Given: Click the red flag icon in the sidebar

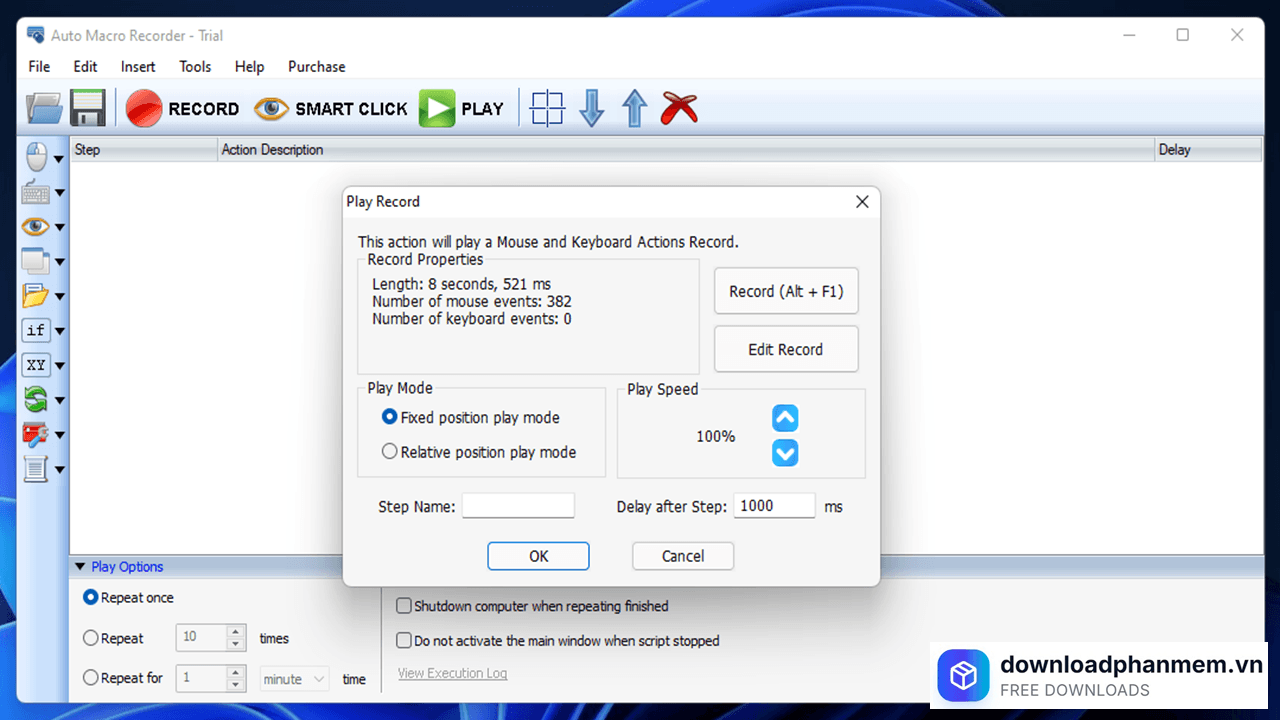Looking at the screenshot, I should coord(36,434).
